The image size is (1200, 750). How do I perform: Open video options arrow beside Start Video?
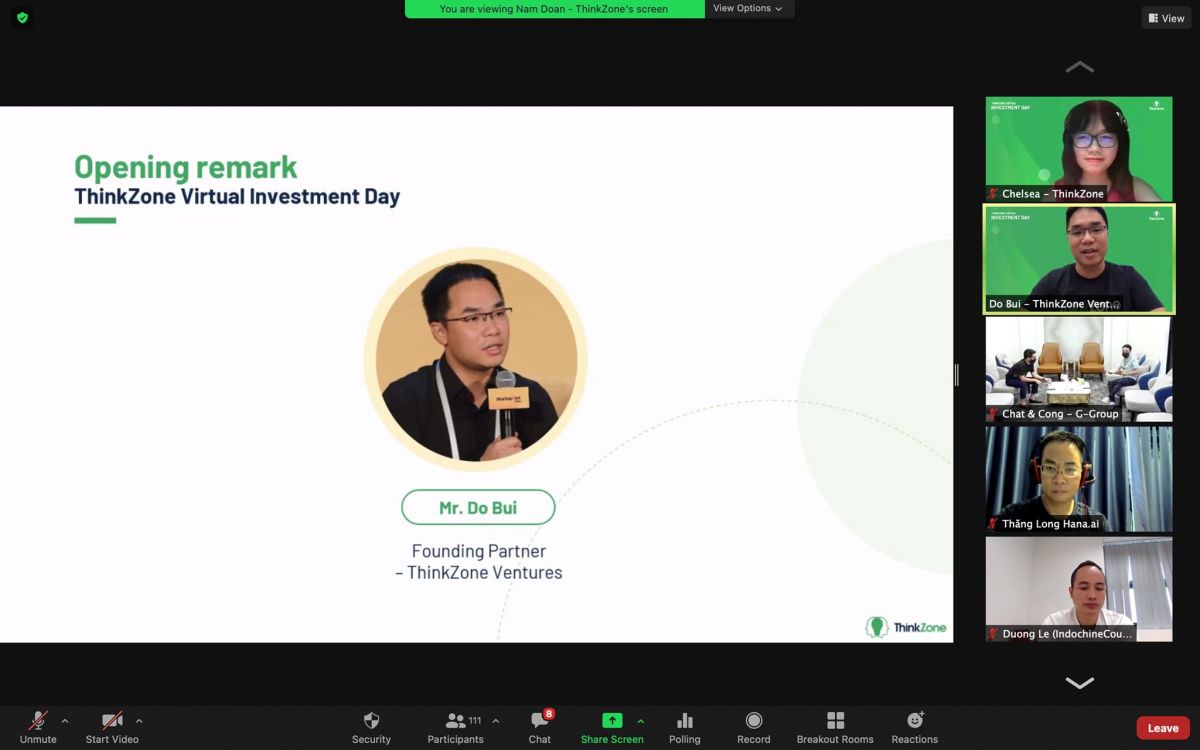click(139, 721)
